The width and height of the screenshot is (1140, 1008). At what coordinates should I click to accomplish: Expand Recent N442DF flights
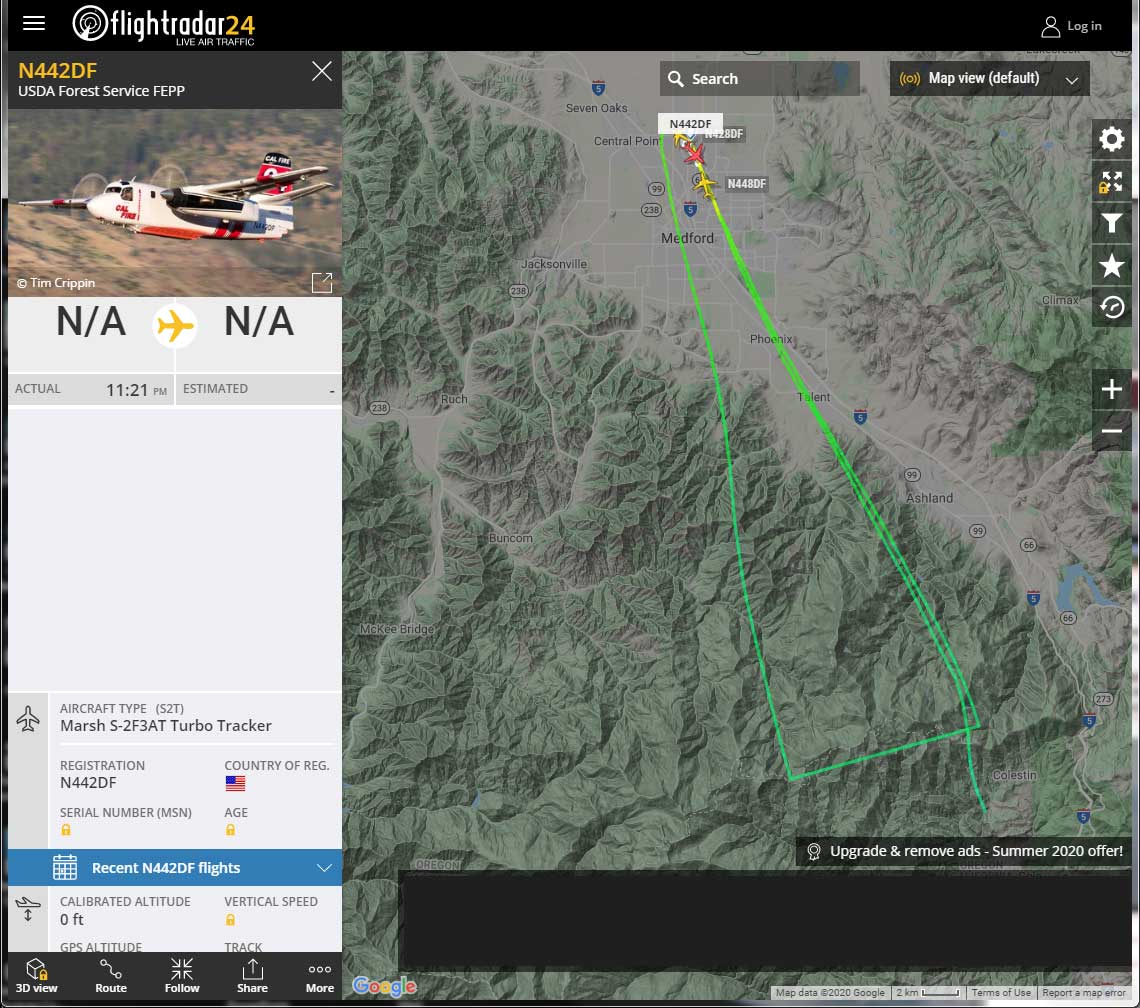click(x=174, y=868)
